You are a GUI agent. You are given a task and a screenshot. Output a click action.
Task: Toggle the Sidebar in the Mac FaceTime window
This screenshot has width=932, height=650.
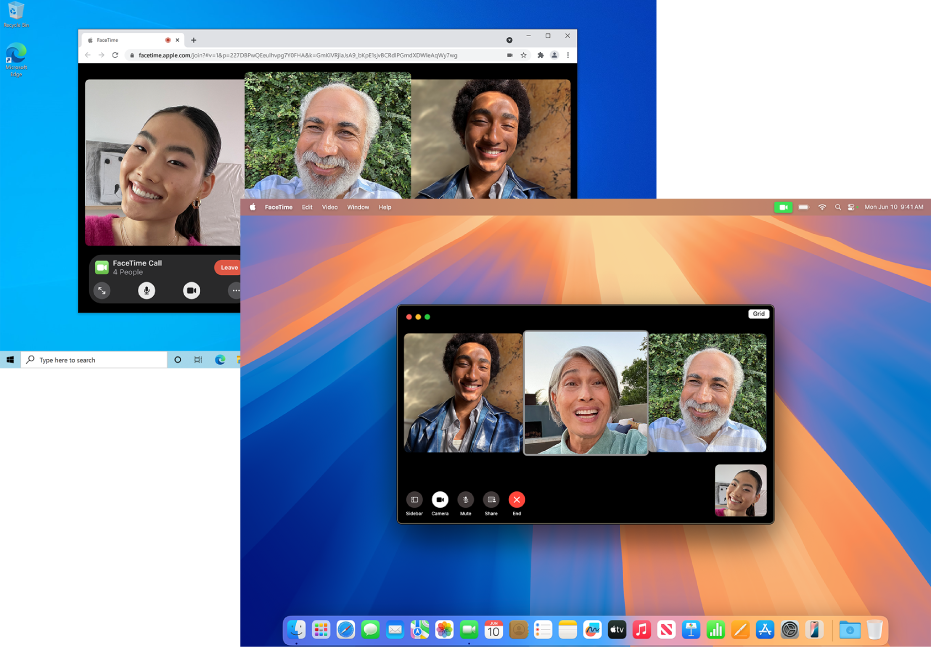414,500
